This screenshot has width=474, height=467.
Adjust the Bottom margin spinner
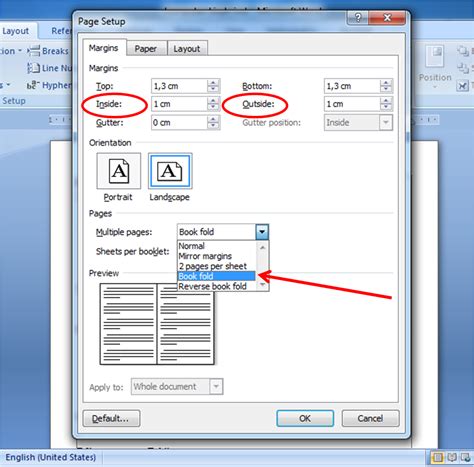386,86
